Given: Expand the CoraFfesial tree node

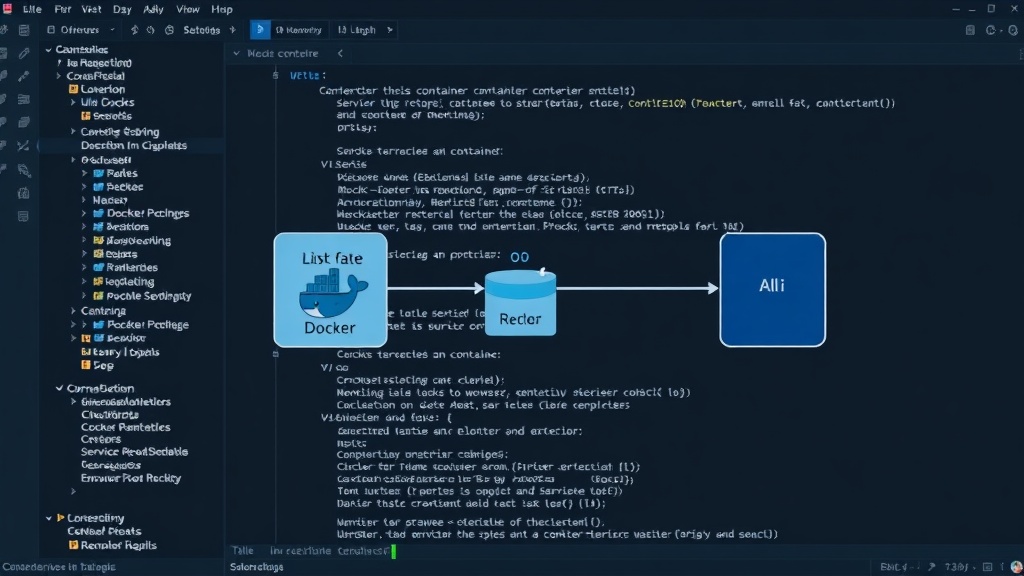Looking at the screenshot, I should click(x=59, y=76).
